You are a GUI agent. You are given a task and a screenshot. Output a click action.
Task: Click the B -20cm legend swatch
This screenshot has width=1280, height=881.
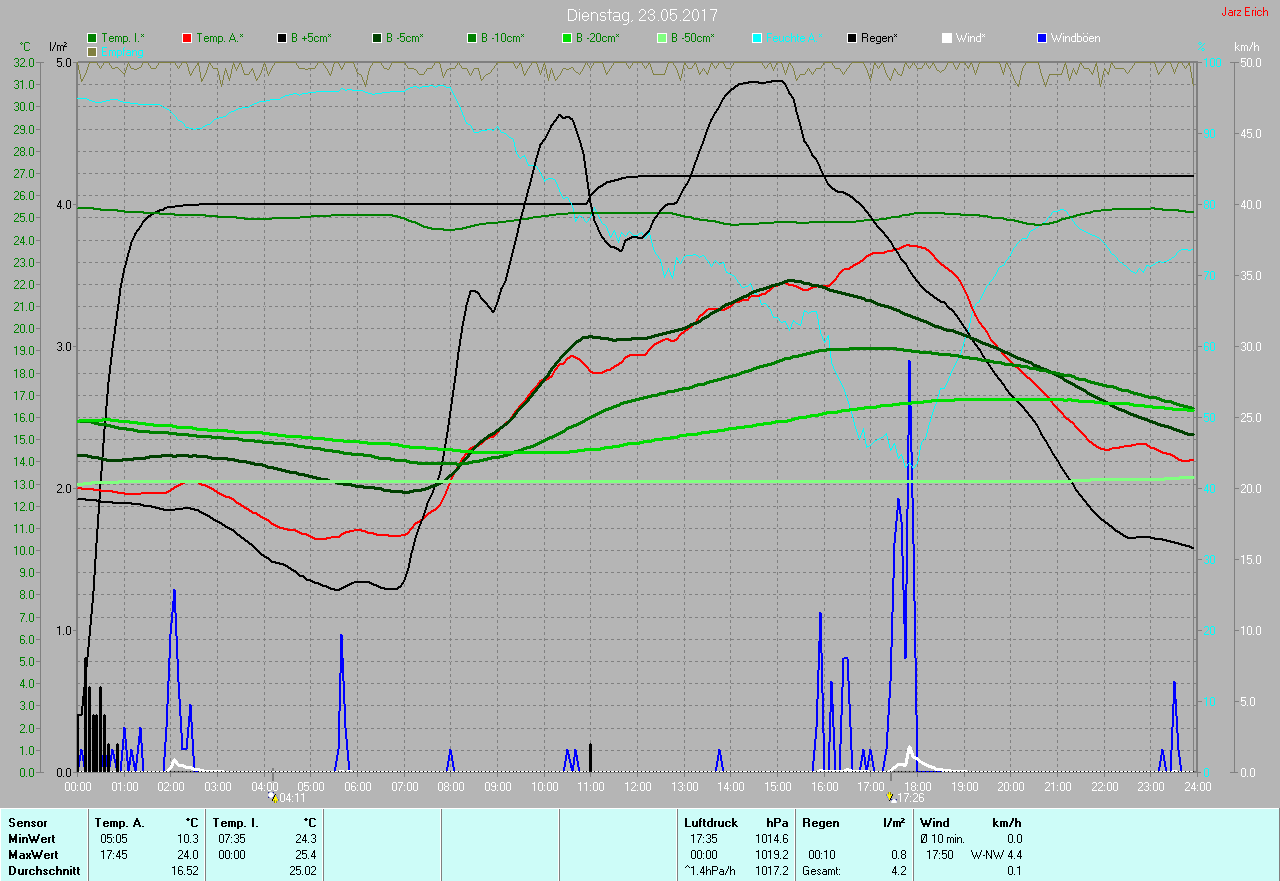pyautogui.click(x=566, y=38)
